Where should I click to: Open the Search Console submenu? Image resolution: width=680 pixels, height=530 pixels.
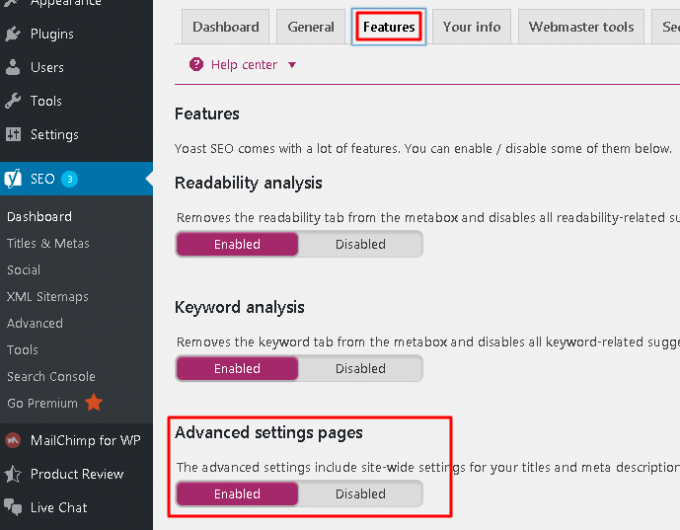[x=51, y=376]
